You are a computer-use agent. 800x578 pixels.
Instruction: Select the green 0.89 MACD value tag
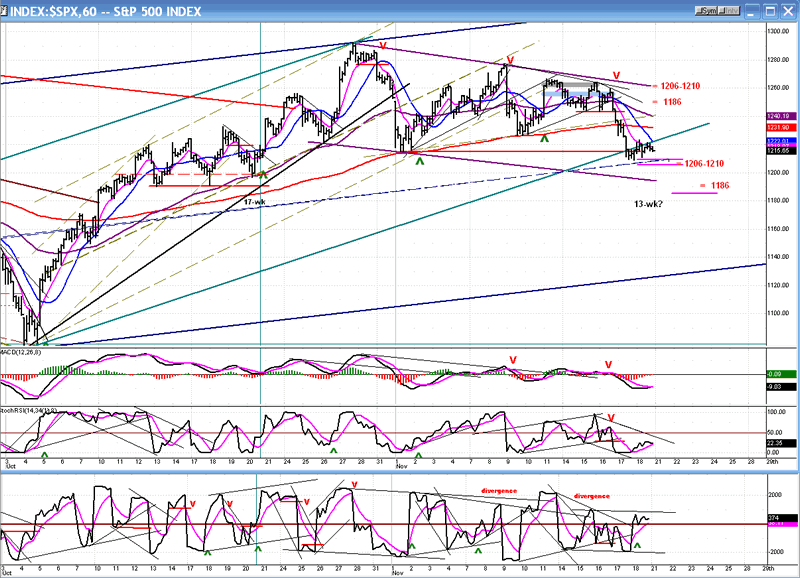pyautogui.click(x=781, y=373)
